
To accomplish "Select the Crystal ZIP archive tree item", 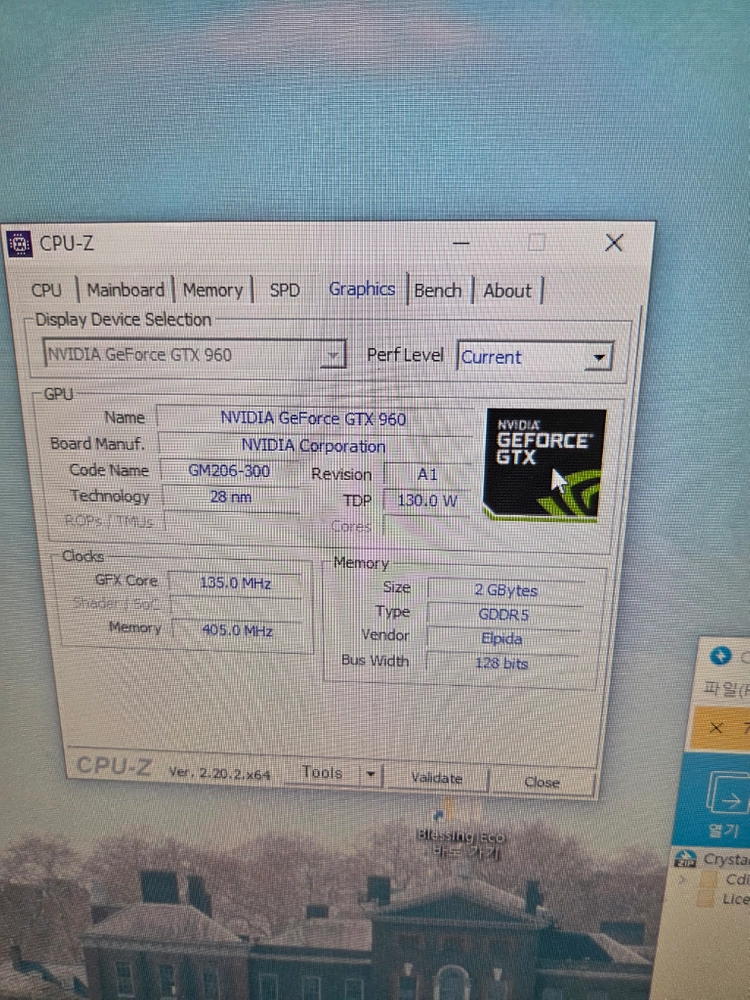I will tap(713, 859).
